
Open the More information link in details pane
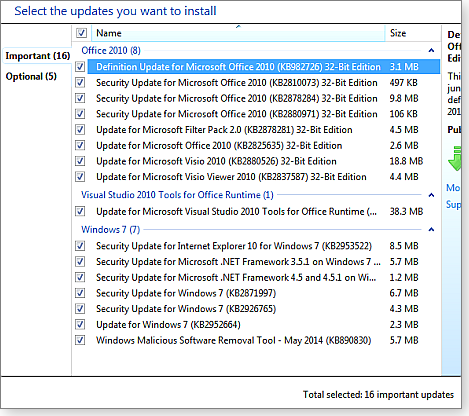454,188
